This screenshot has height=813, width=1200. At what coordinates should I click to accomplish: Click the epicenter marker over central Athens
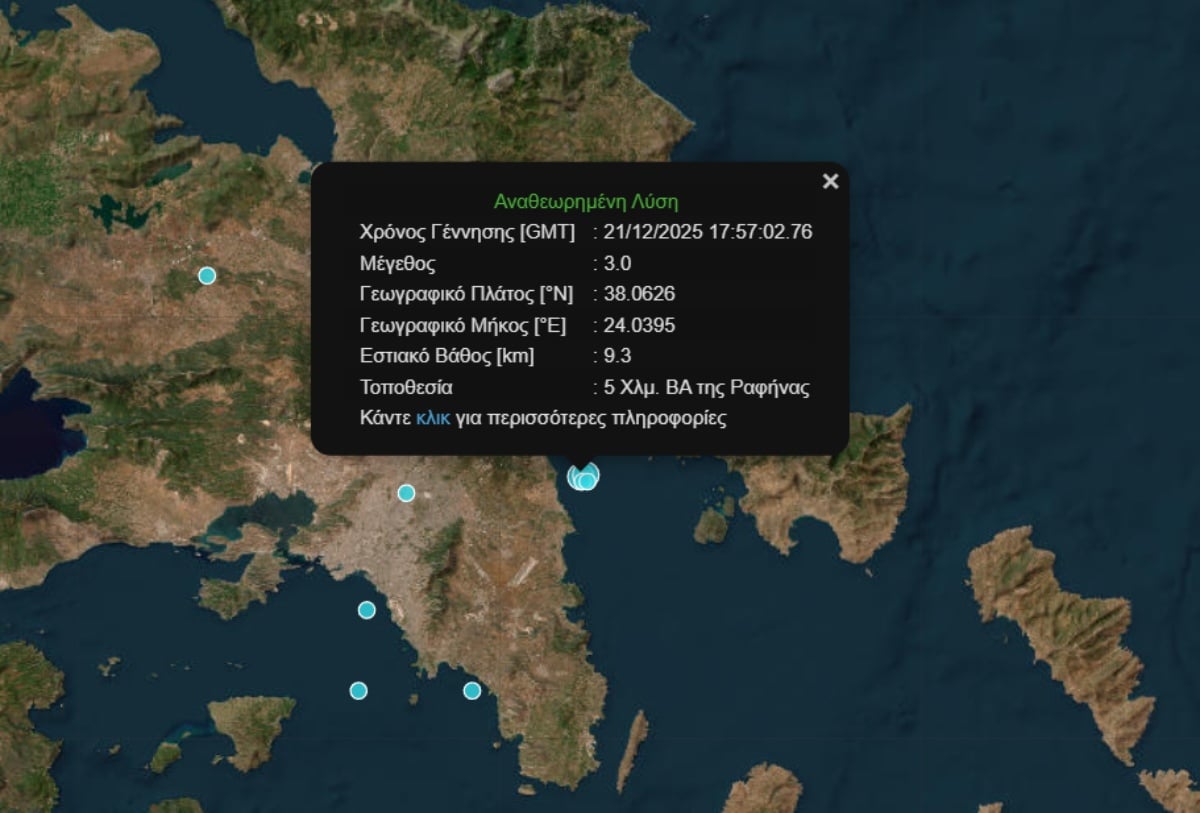[x=406, y=491]
